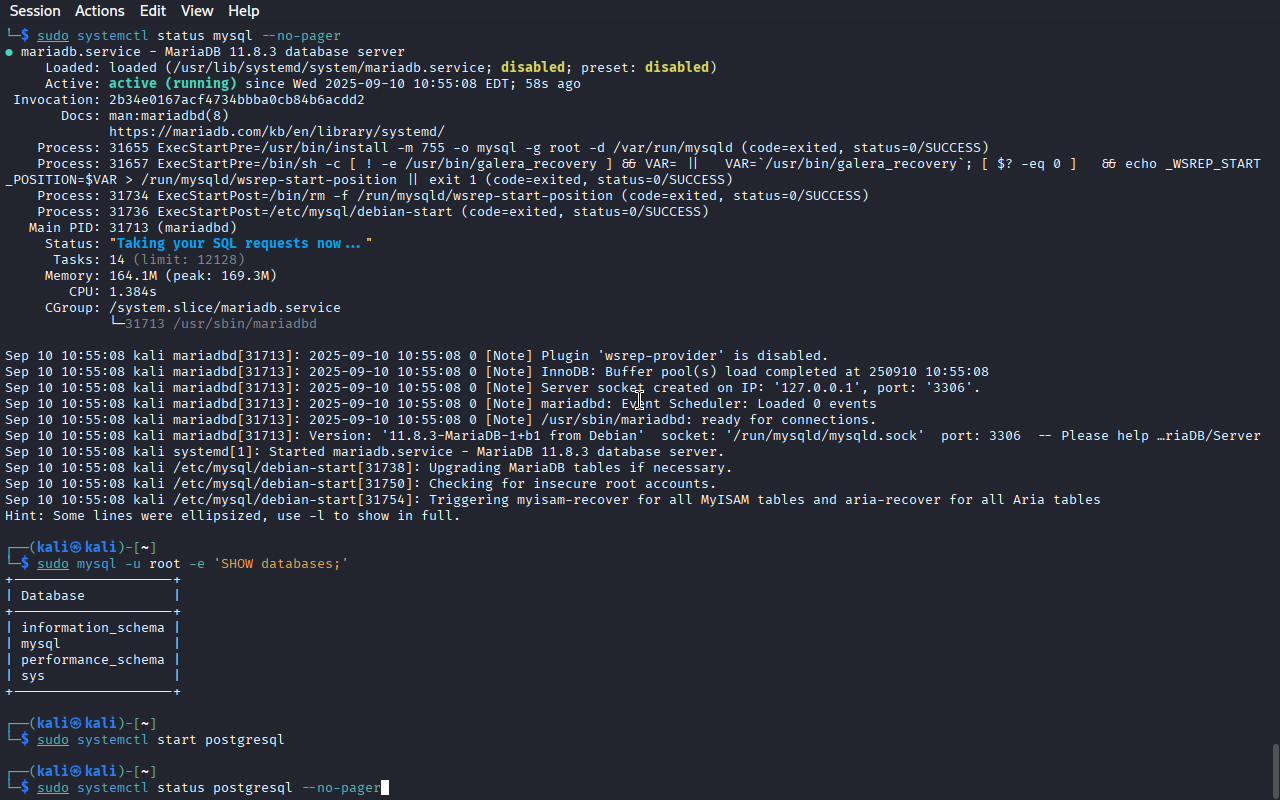Screen dimensions: 1280x800
Task: Open the Edit menu
Action: 153,11
